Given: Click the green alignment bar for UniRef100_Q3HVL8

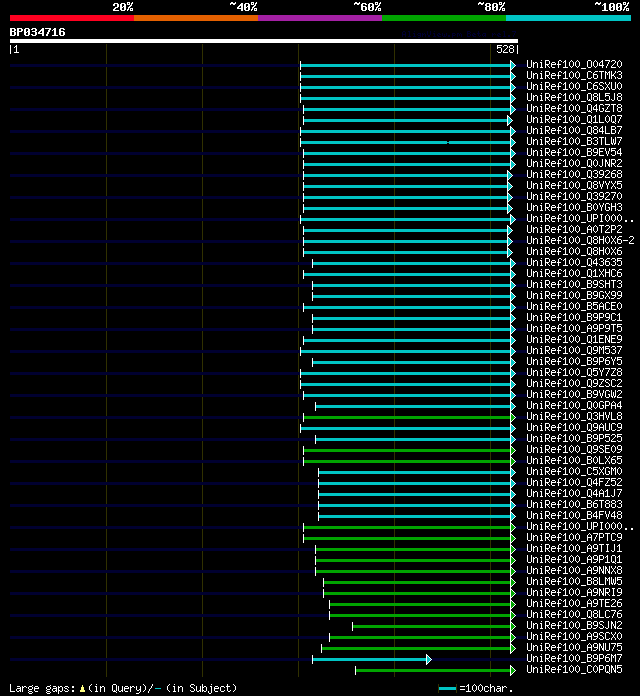Looking at the screenshot, I should 409,417.
